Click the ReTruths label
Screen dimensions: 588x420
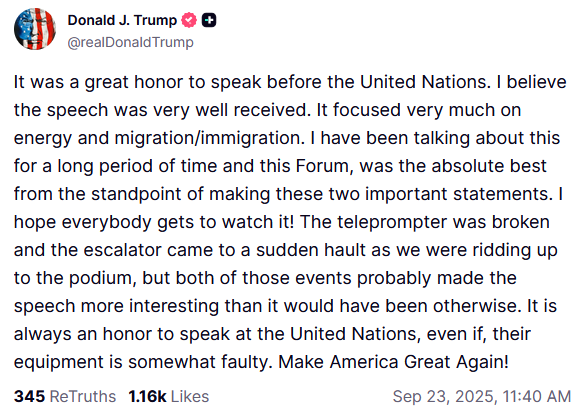tap(83, 396)
